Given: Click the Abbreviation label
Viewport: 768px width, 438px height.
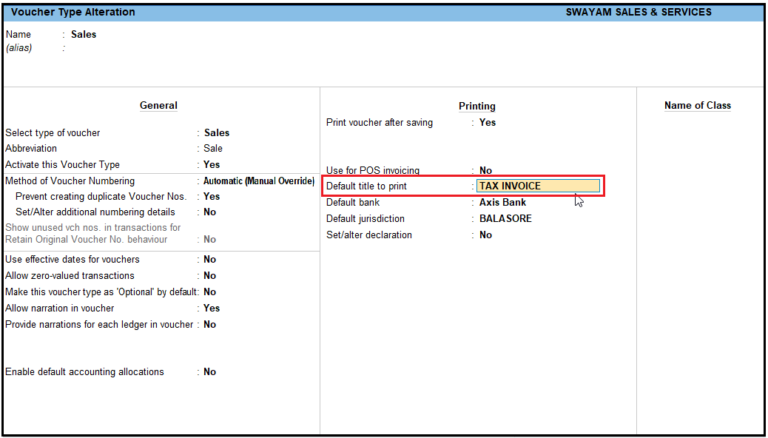Looking at the screenshot, I should click(x=31, y=148).
